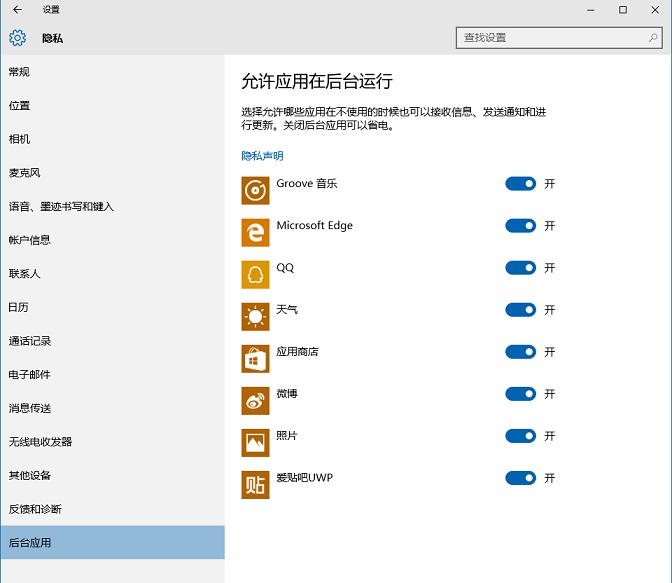Select 位置 in the sidebar
The image size is (672, 583).
(x=20, y=105)
